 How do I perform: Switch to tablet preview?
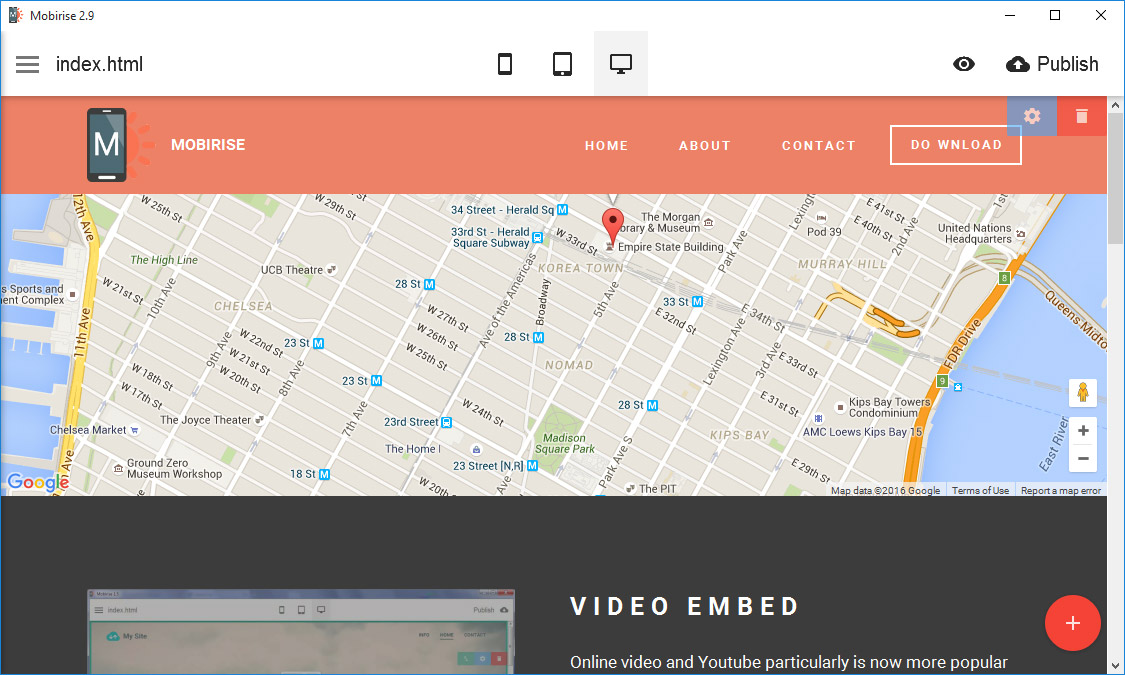point(562,64)
